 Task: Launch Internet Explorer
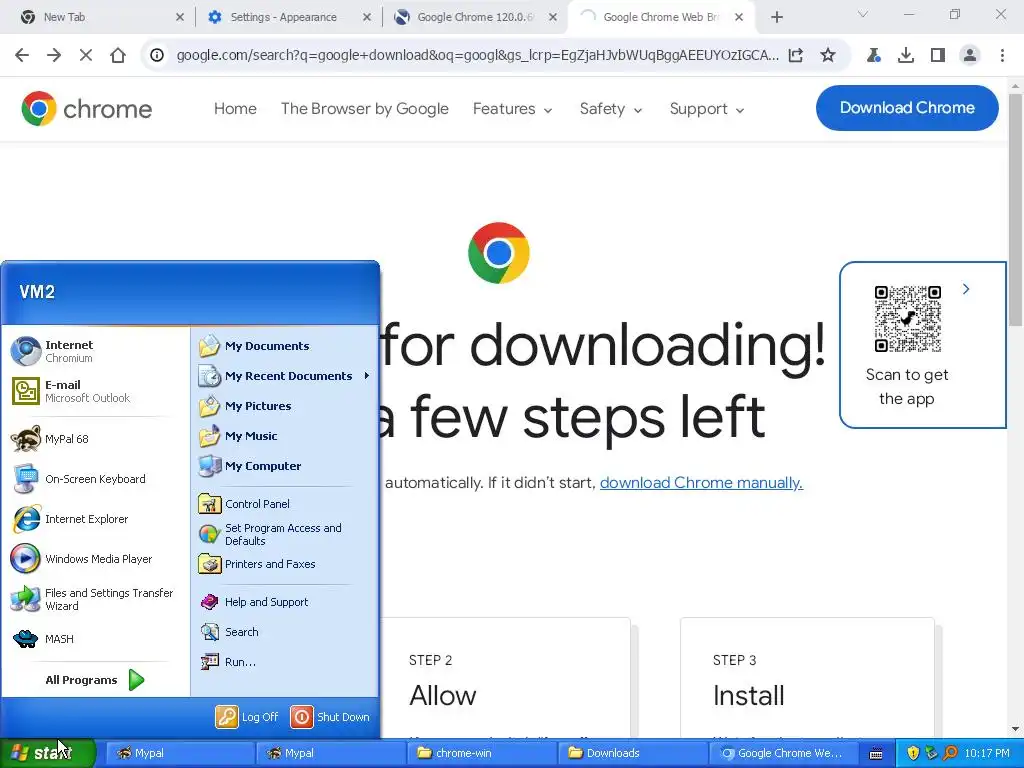point(96,519)
